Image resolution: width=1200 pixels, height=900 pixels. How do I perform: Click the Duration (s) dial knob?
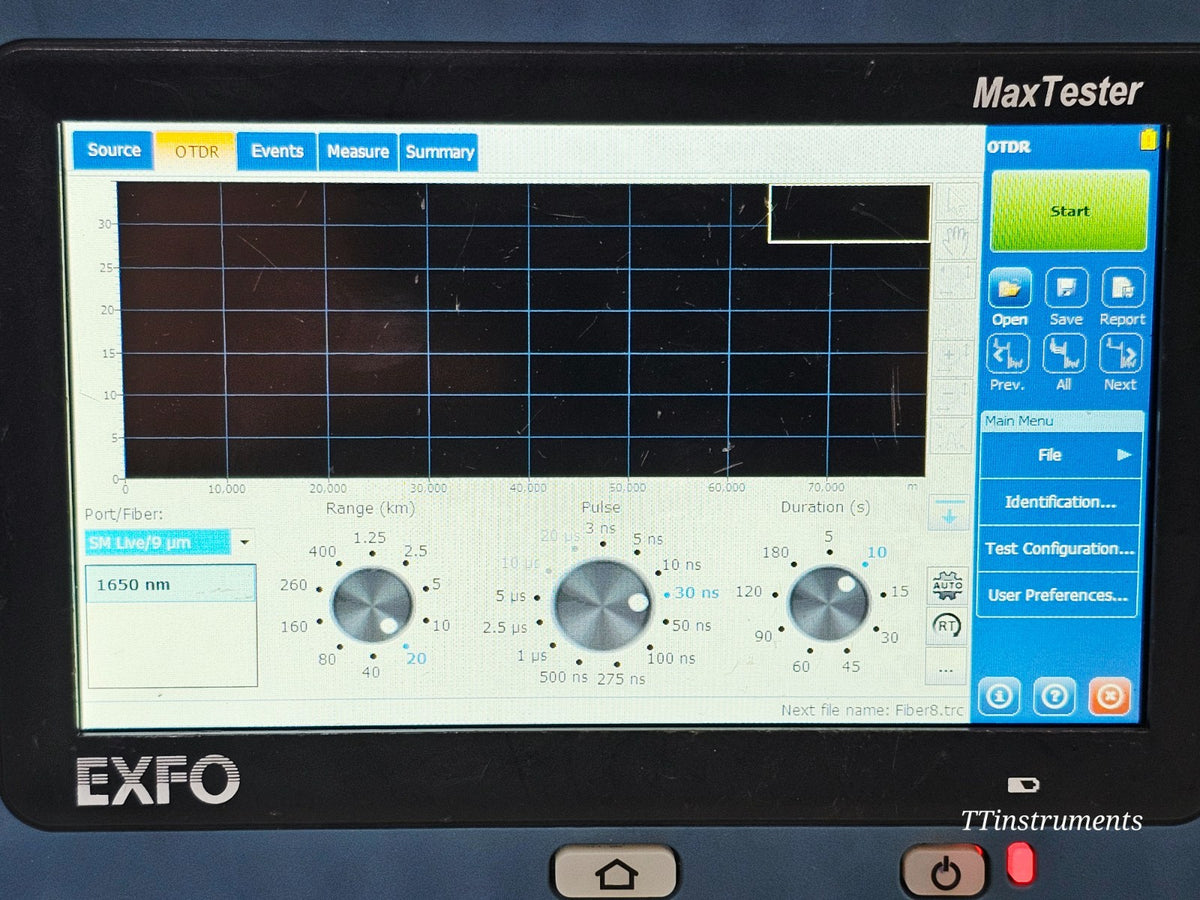click(829, 603)
